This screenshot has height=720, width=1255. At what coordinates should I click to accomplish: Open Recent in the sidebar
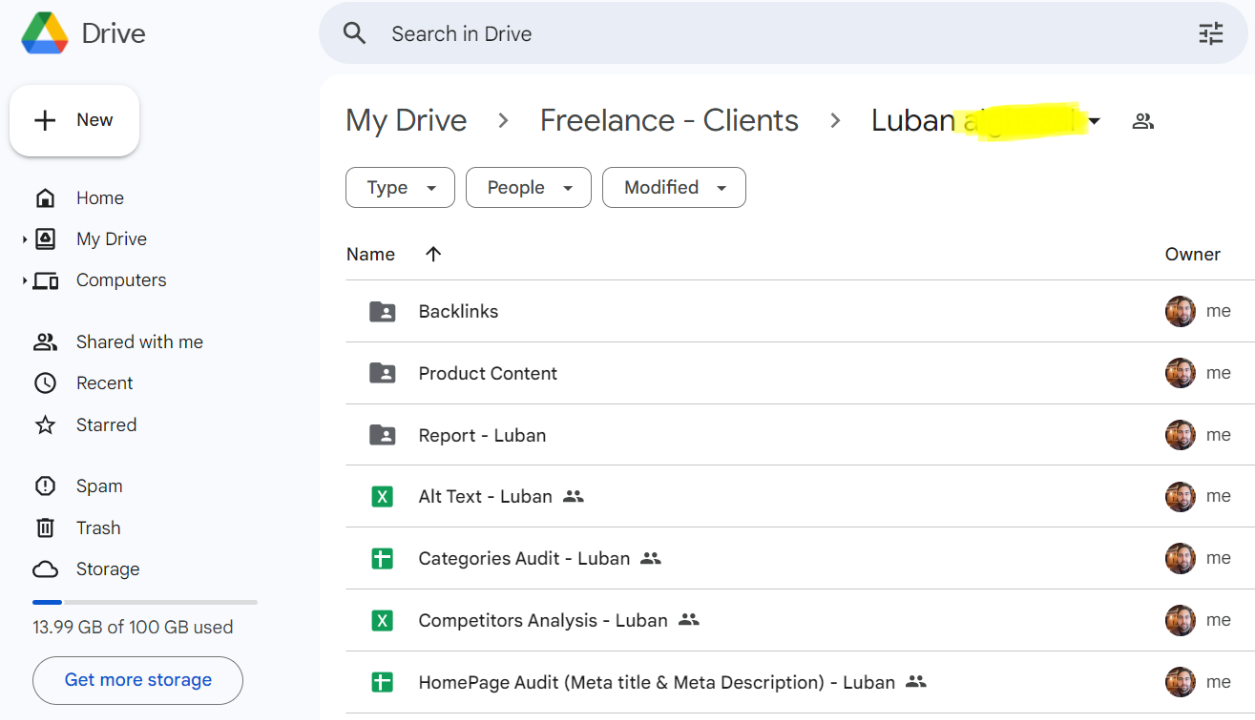click(x=104, y=383)
